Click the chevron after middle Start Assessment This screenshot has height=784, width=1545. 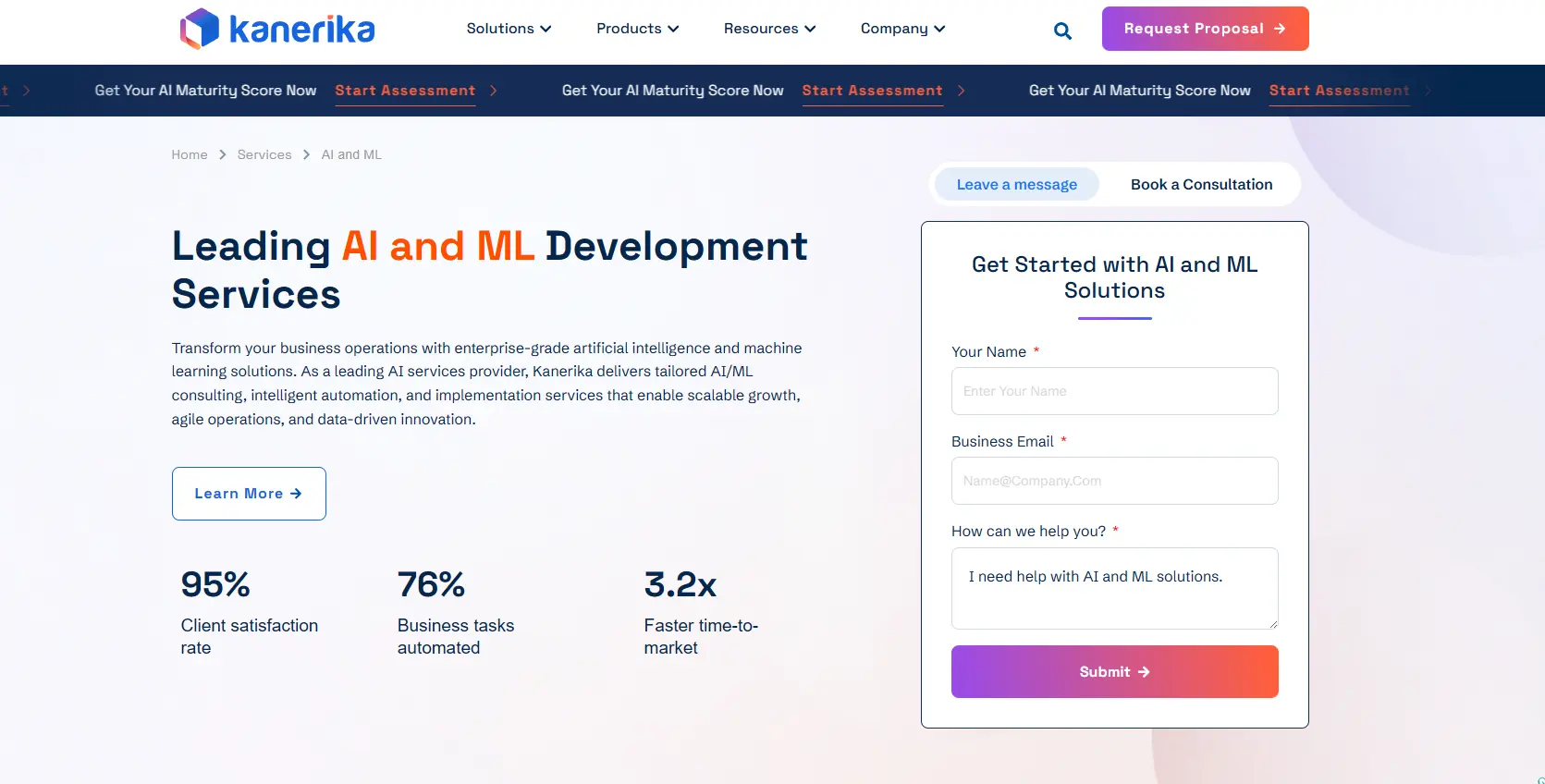click(962, 91)
